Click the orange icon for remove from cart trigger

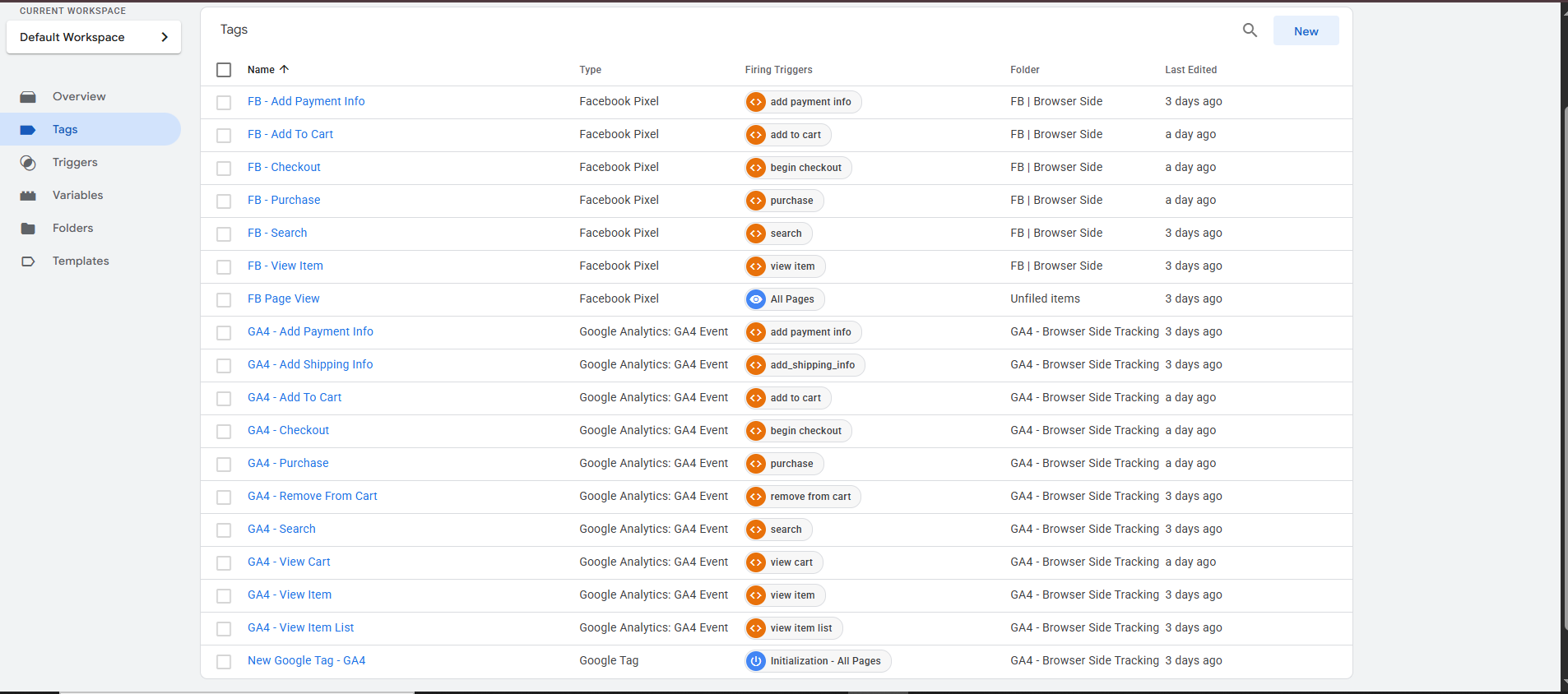pyautogui.click(x=756, y=497)
